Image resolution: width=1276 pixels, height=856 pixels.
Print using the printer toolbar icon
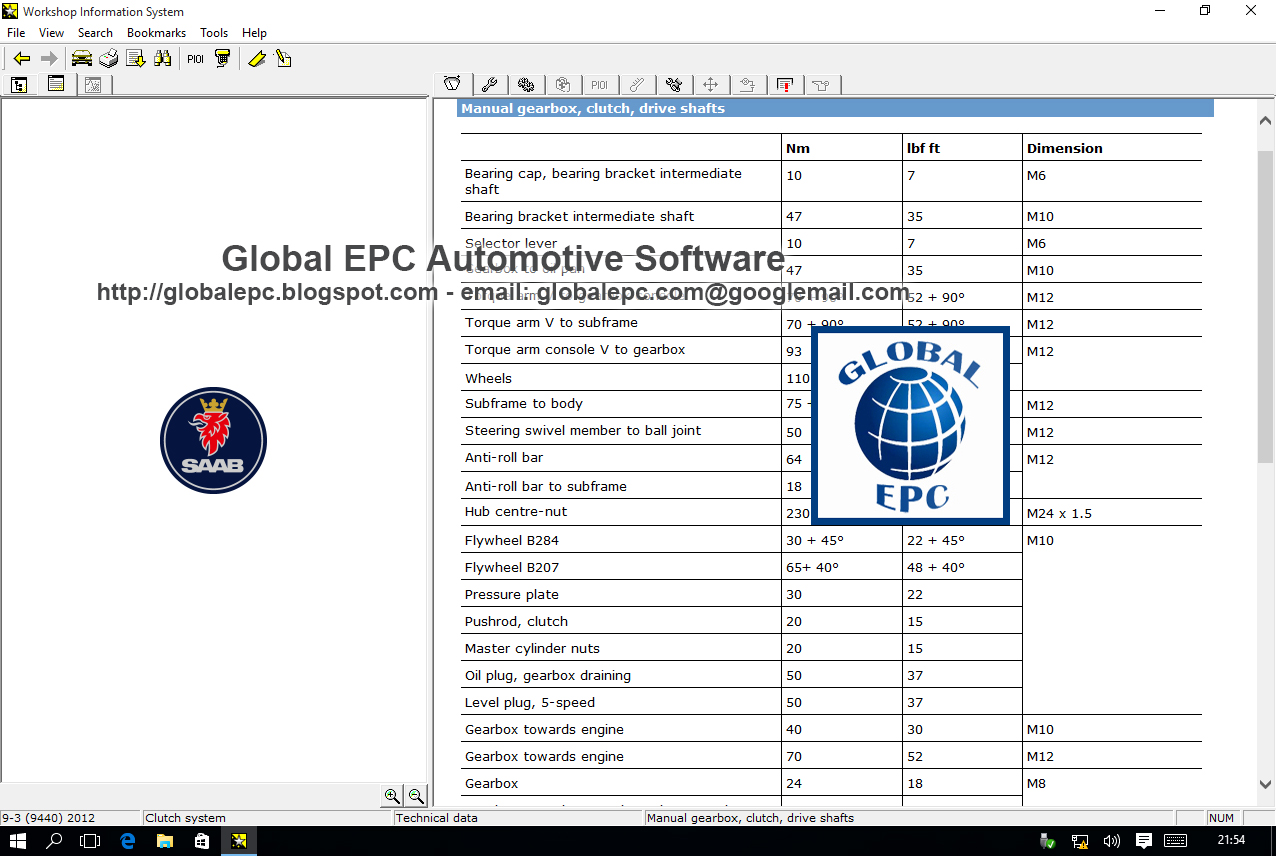[109, 59]
